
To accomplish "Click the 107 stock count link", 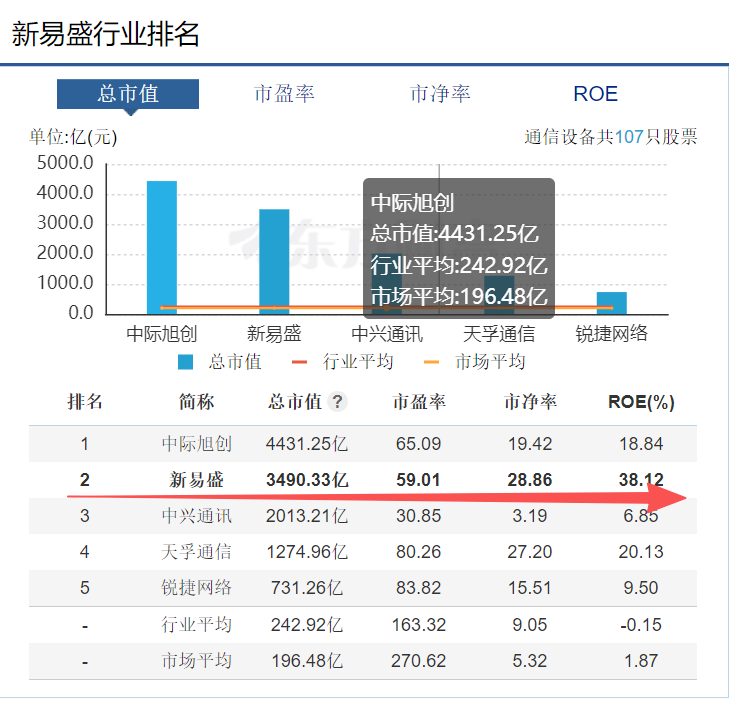I will click(x=629, y=137).
